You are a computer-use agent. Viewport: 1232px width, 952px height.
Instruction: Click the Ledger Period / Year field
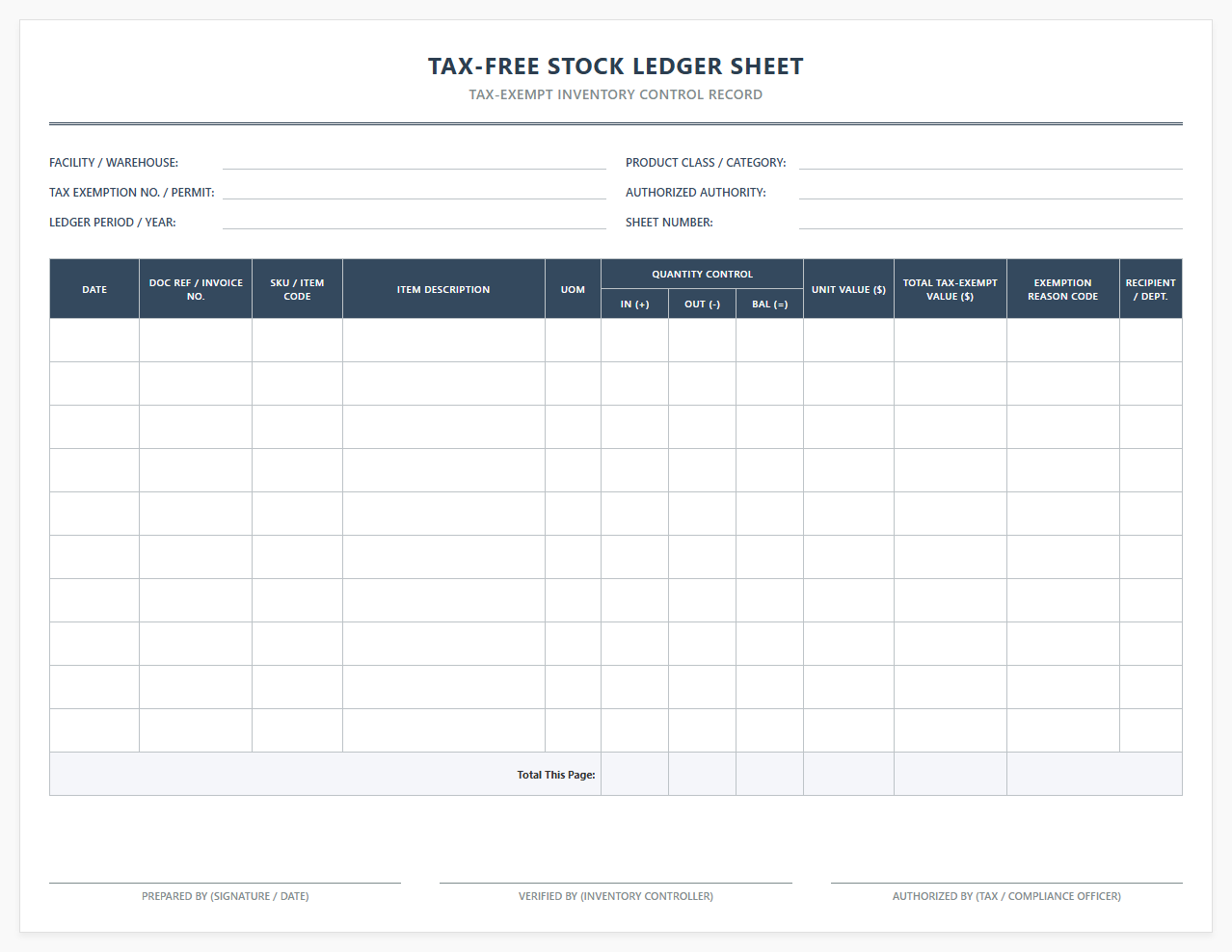click(x=415, y=222)
